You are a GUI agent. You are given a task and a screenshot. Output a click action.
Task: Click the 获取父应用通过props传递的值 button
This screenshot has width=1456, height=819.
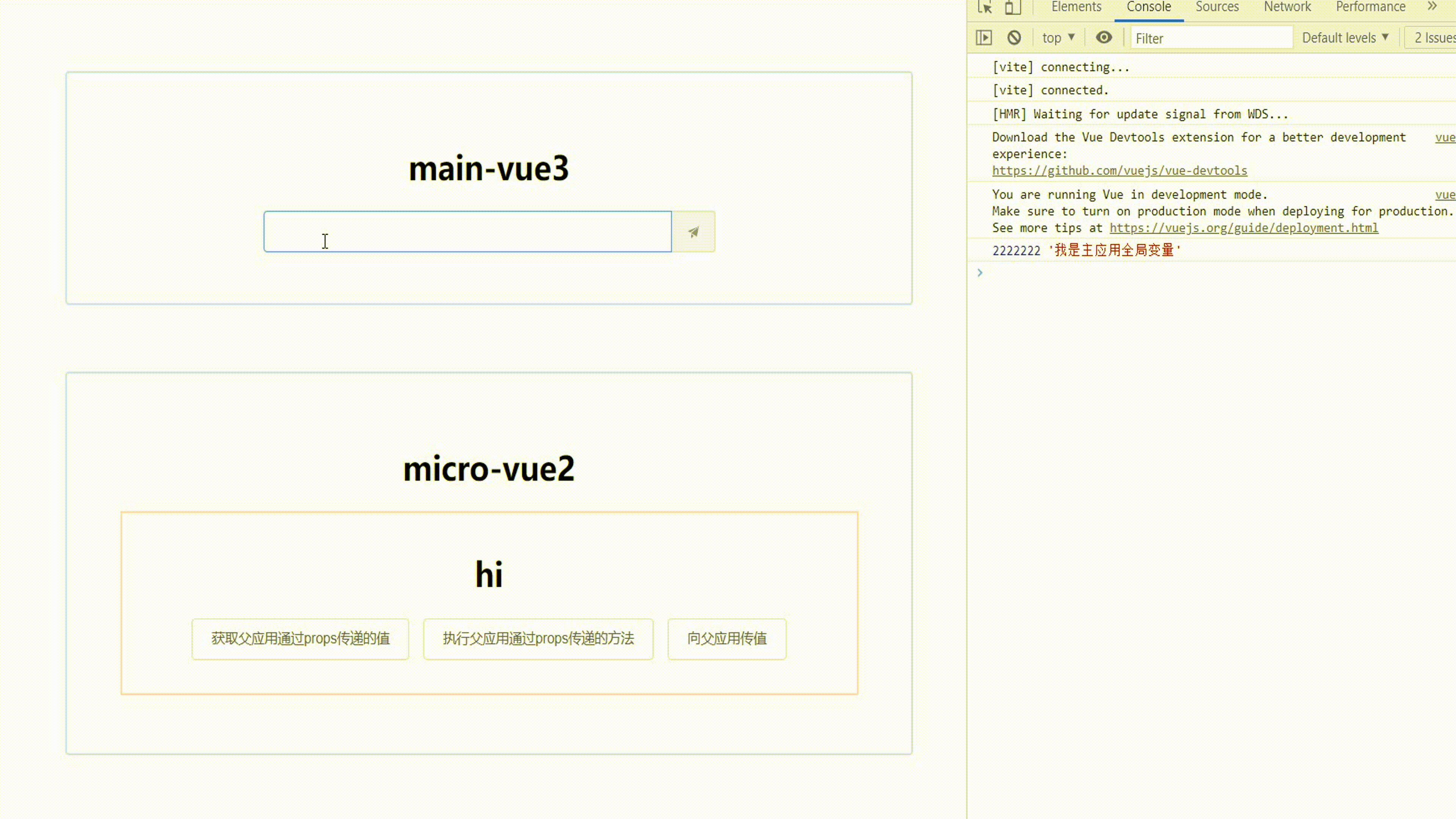300,639
